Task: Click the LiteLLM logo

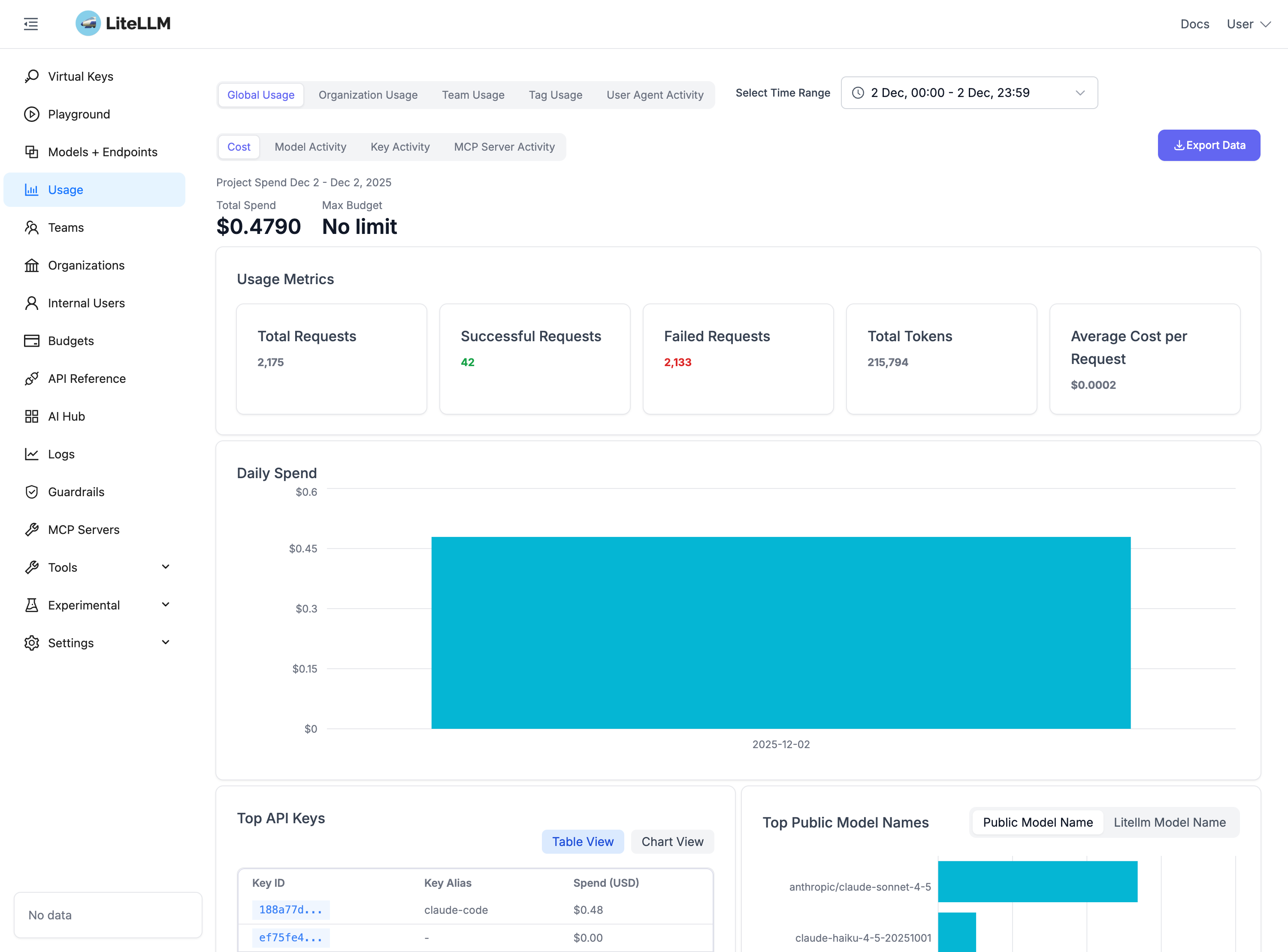Action: tap(123, 24)
